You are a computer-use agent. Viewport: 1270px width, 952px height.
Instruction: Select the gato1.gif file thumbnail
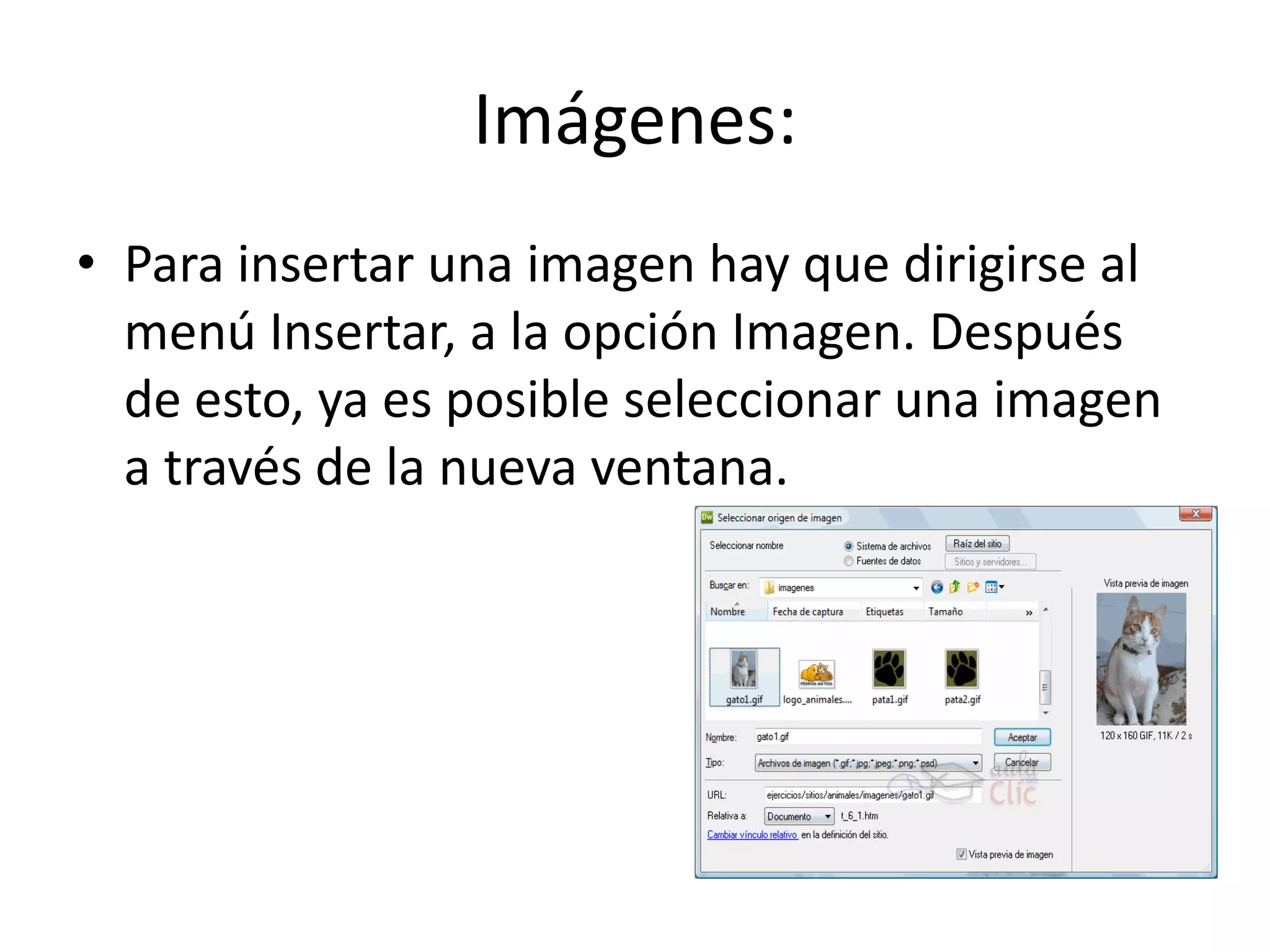tap(744, 676)
